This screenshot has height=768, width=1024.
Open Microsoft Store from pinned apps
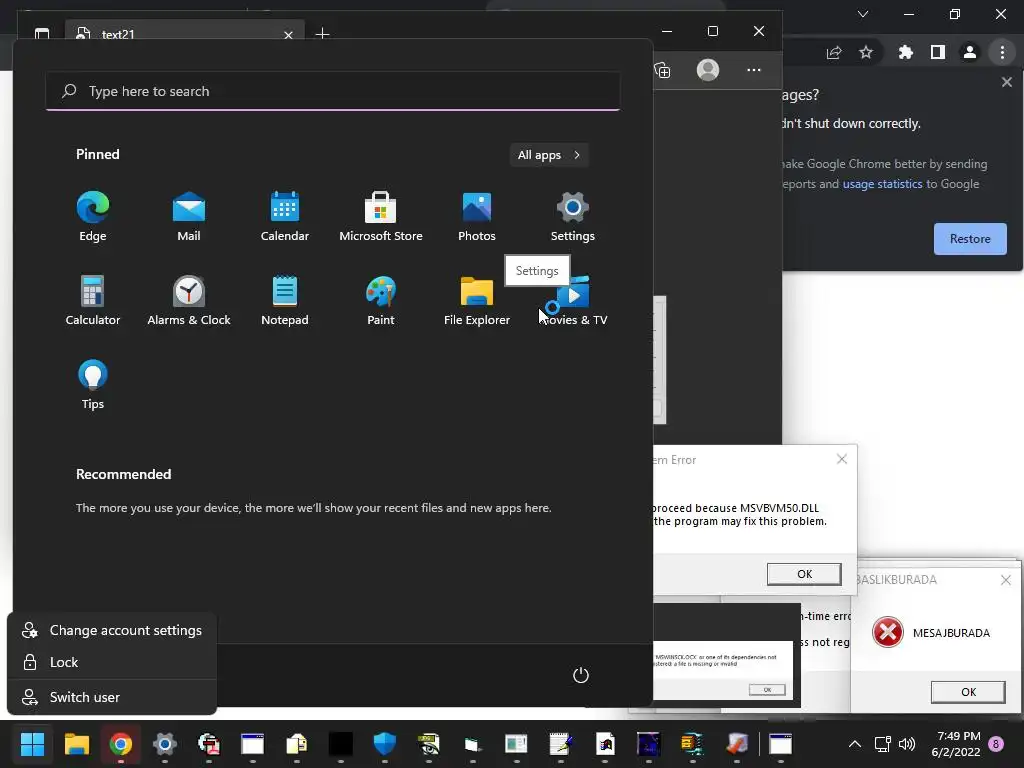click(381, 216)
